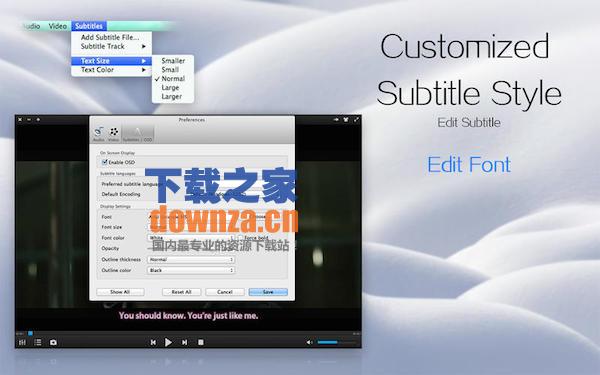
Task: Start playback with the Play button
Action: (x=168, y=342)
